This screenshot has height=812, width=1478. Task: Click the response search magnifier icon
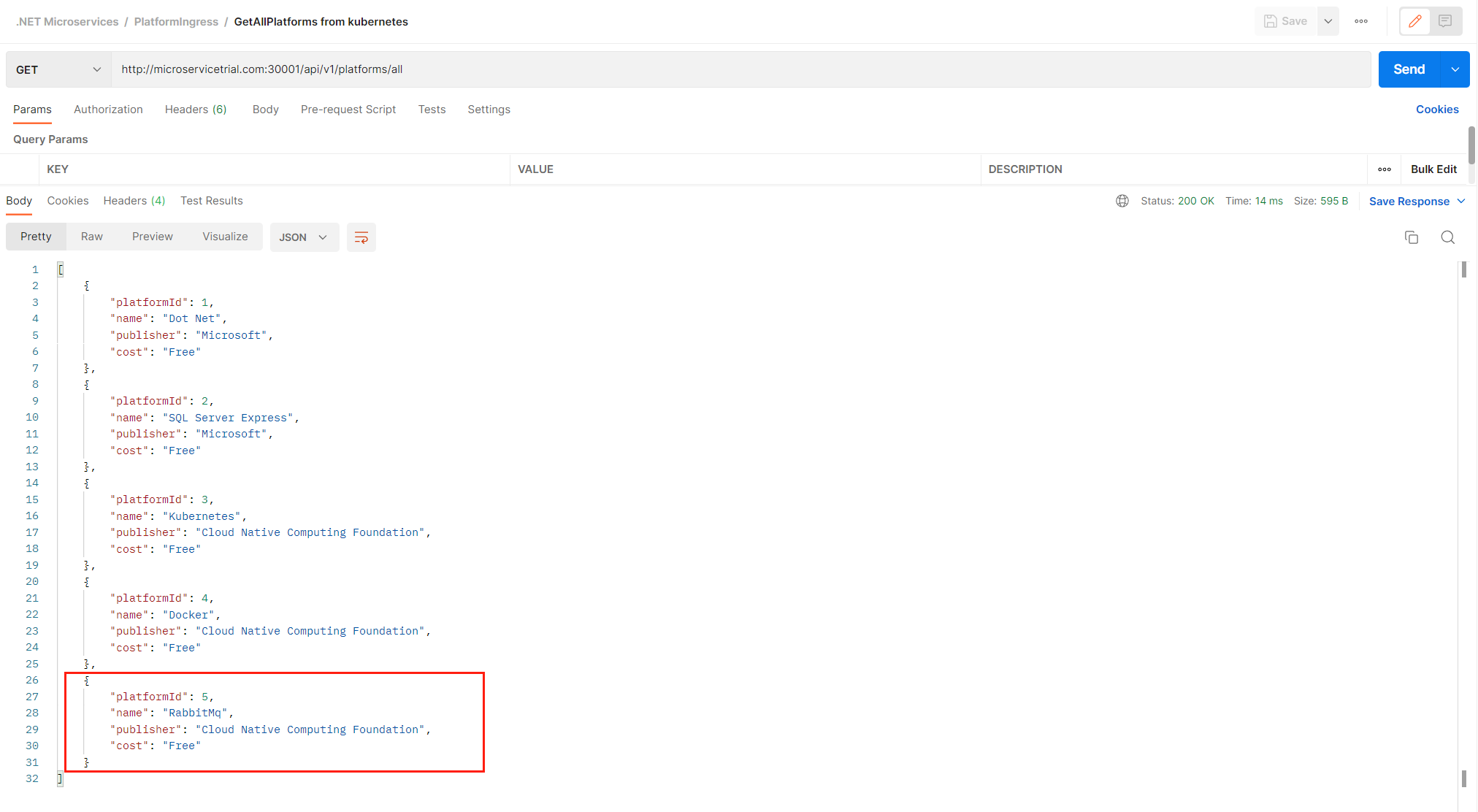(x=1447, y=237)
